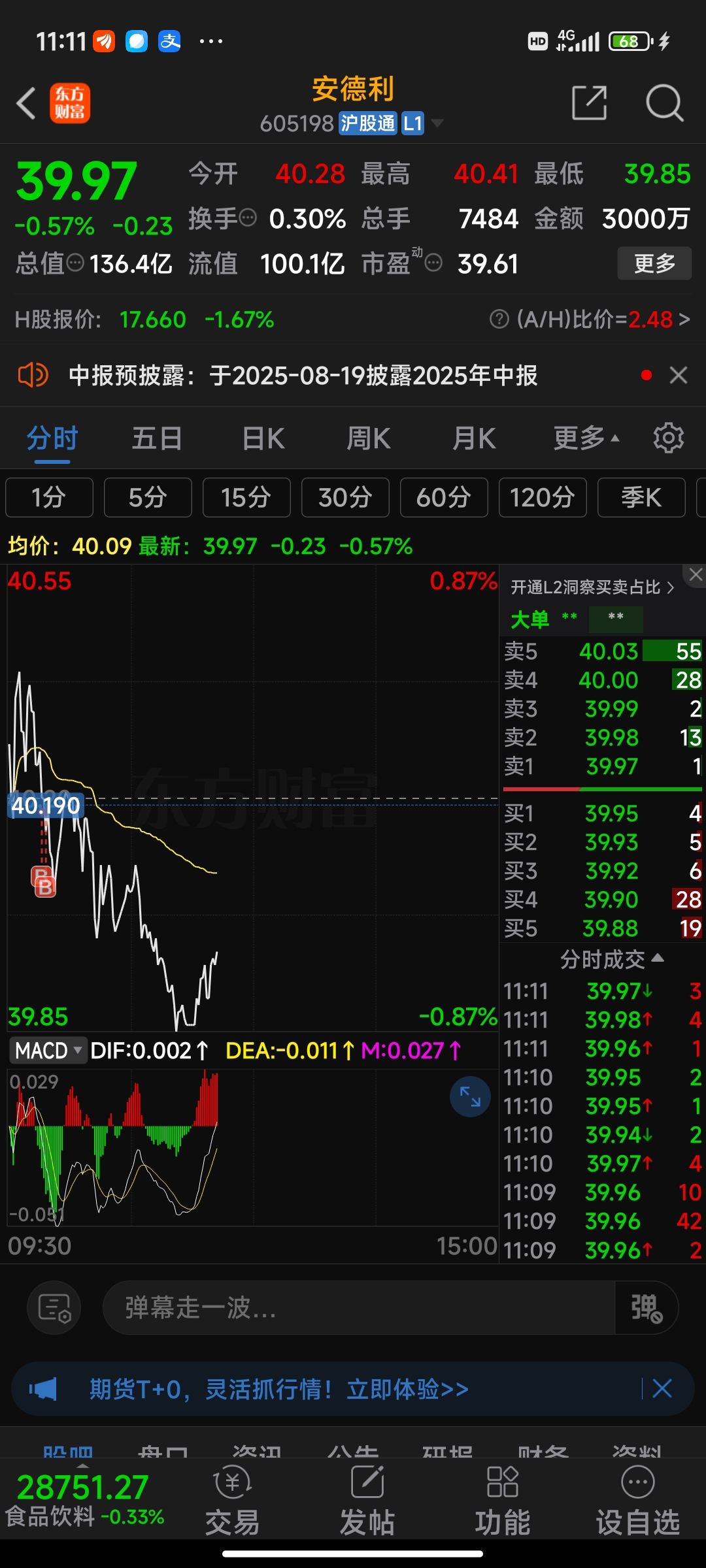Viewport: 706px width, 1568px height.
Task: Select the 30分 period
Action: 345,498
